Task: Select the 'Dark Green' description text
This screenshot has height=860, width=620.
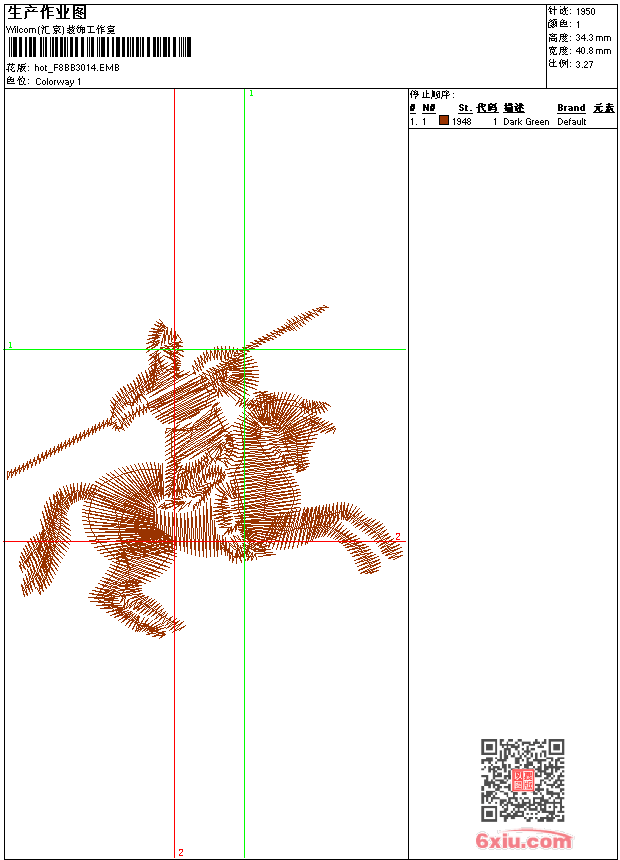Action: pyautogui.click(x=526, y=122)
